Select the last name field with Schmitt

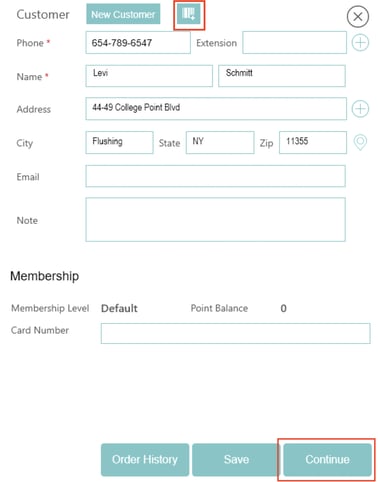coord(282,76)
